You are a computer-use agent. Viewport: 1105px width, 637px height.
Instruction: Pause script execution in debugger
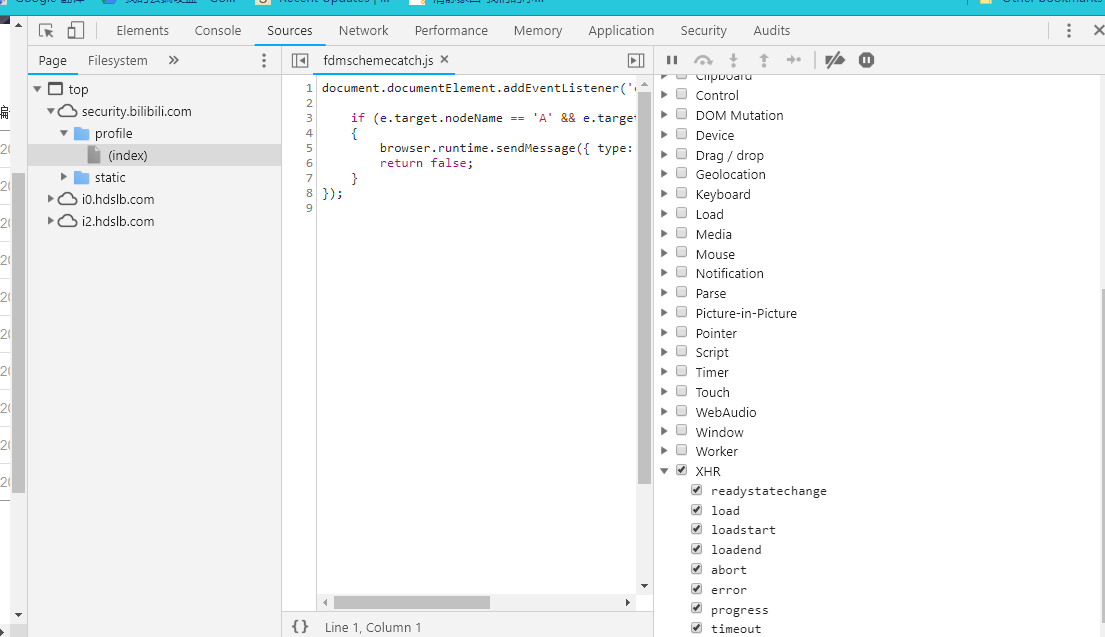point(672,60)
